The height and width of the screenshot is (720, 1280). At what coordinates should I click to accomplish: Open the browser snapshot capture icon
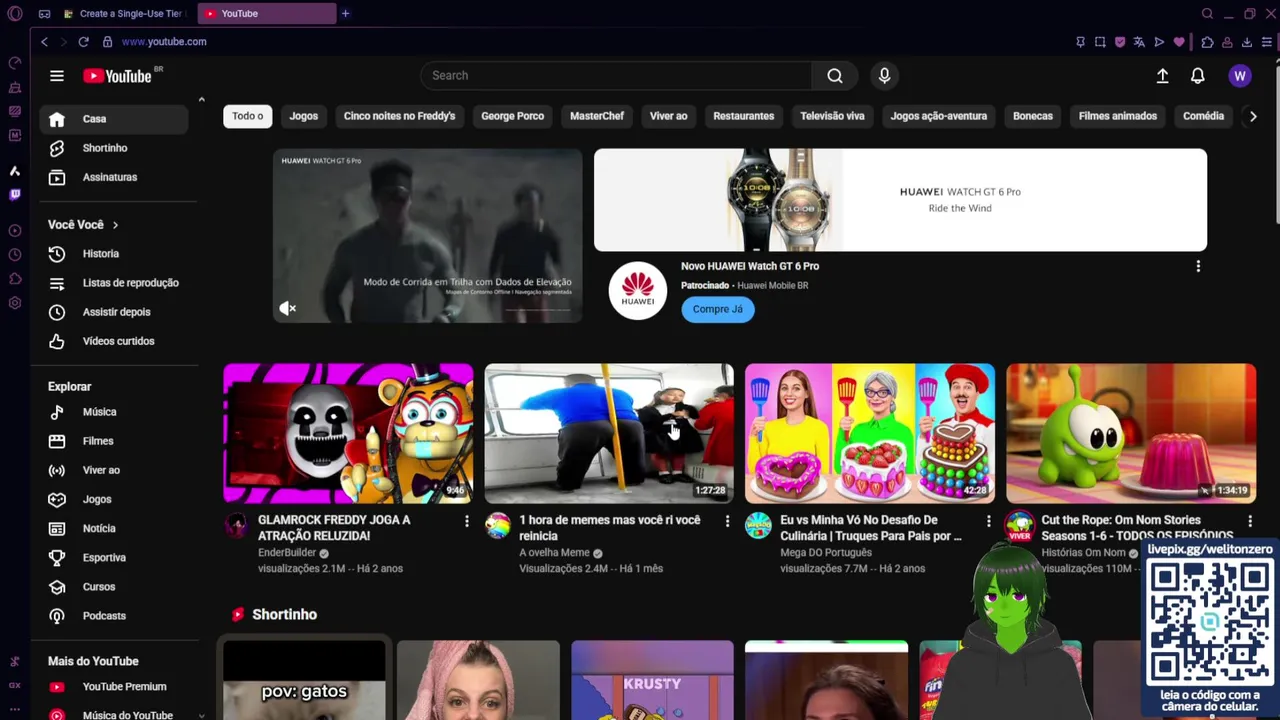[1100, 42]
